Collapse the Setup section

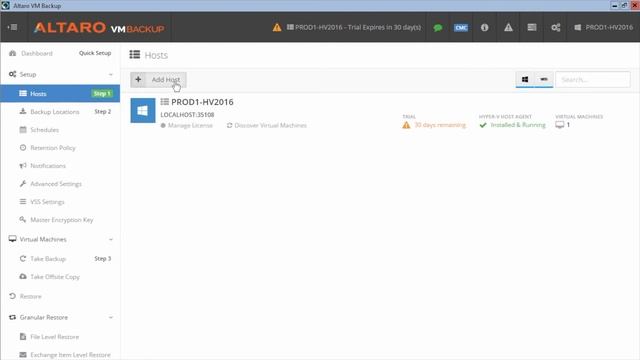click(111, 74)
